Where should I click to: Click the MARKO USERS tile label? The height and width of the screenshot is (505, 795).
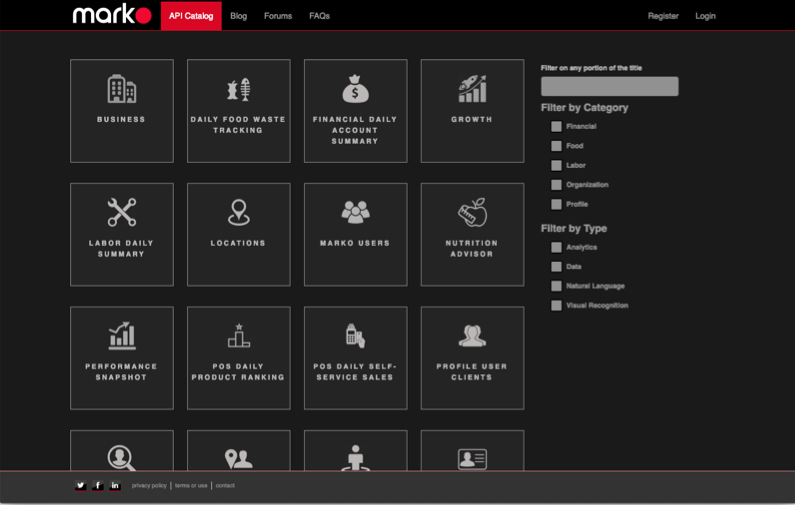click(355, 243)
